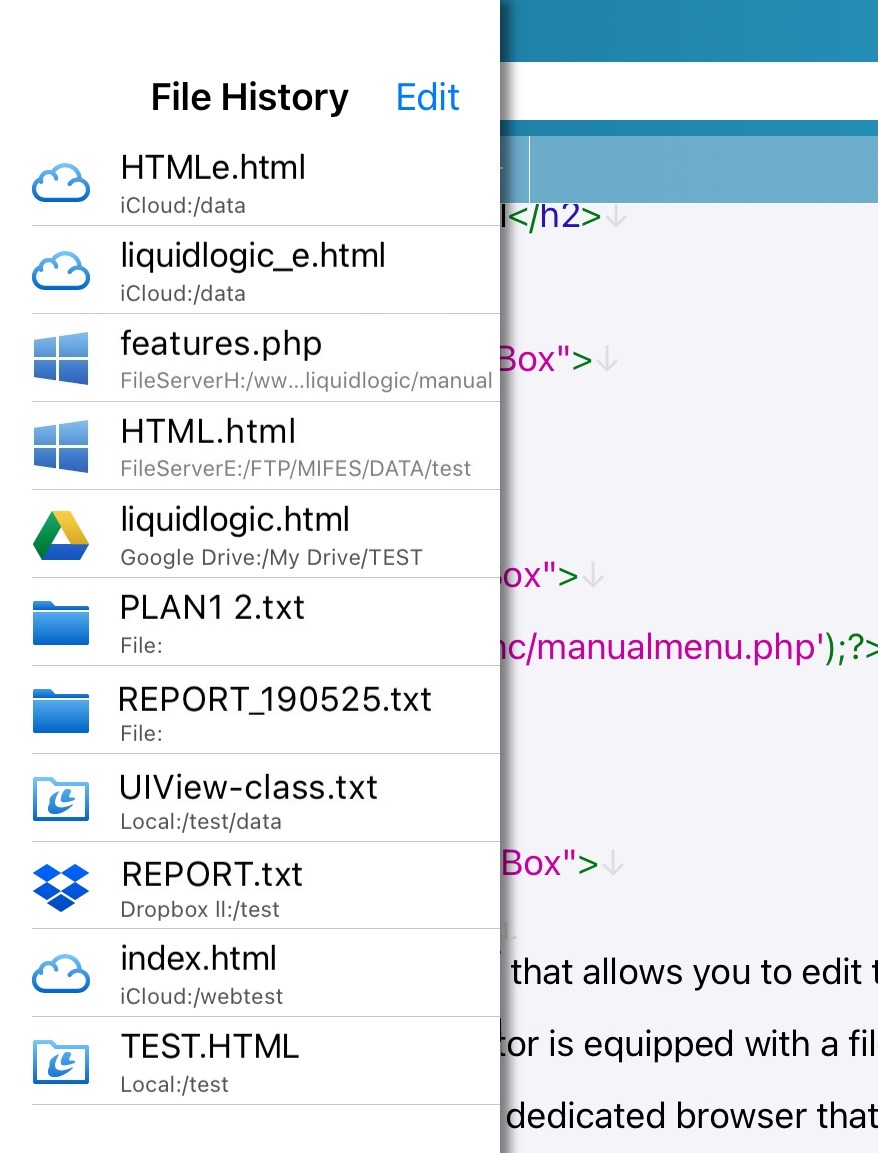
Task: Select the FileServerH Windows icon for features.php
Action: [x=61, y=358]
